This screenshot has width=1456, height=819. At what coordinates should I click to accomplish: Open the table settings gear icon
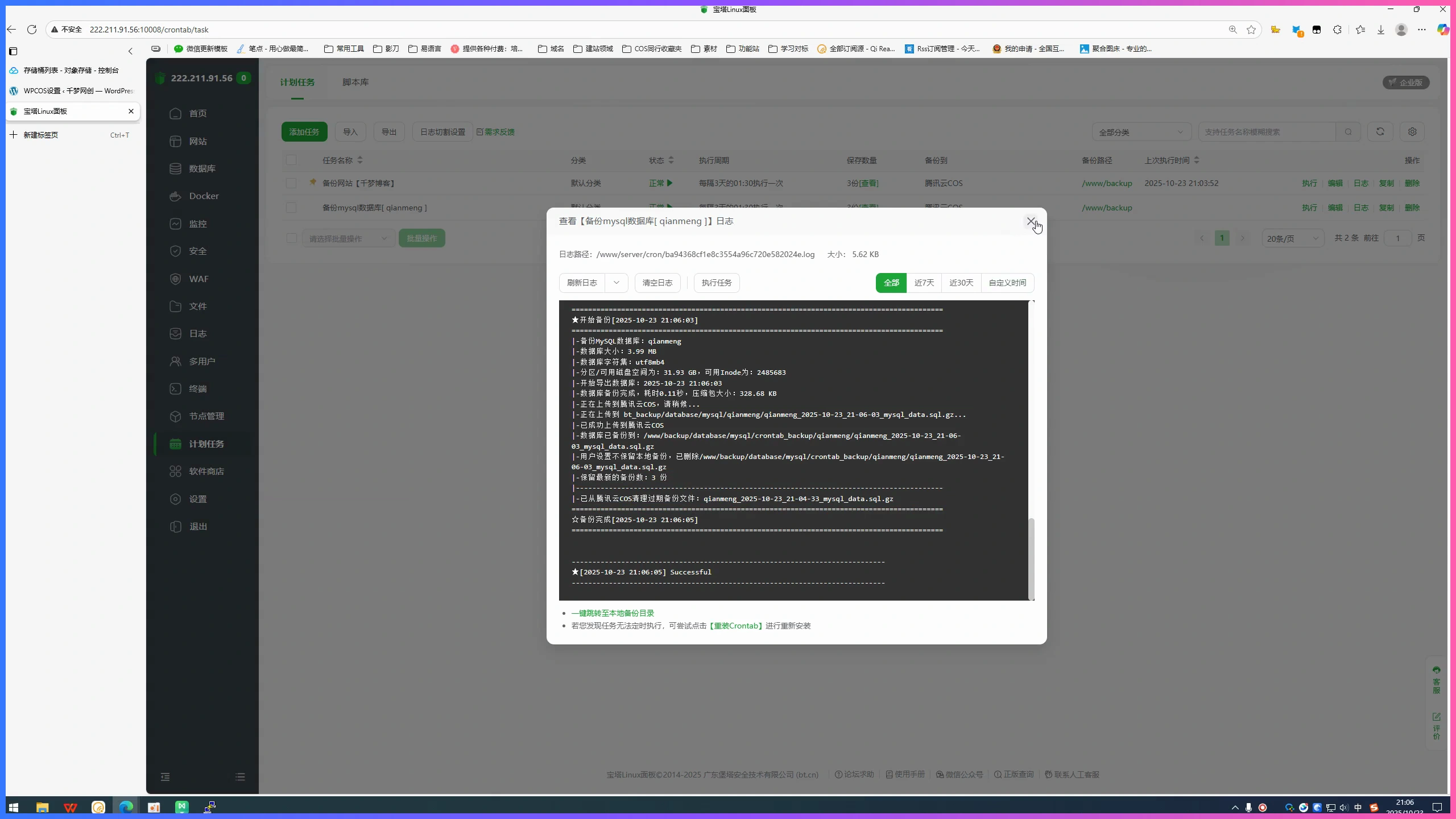pyautogui.click(x=1412, y=131)
